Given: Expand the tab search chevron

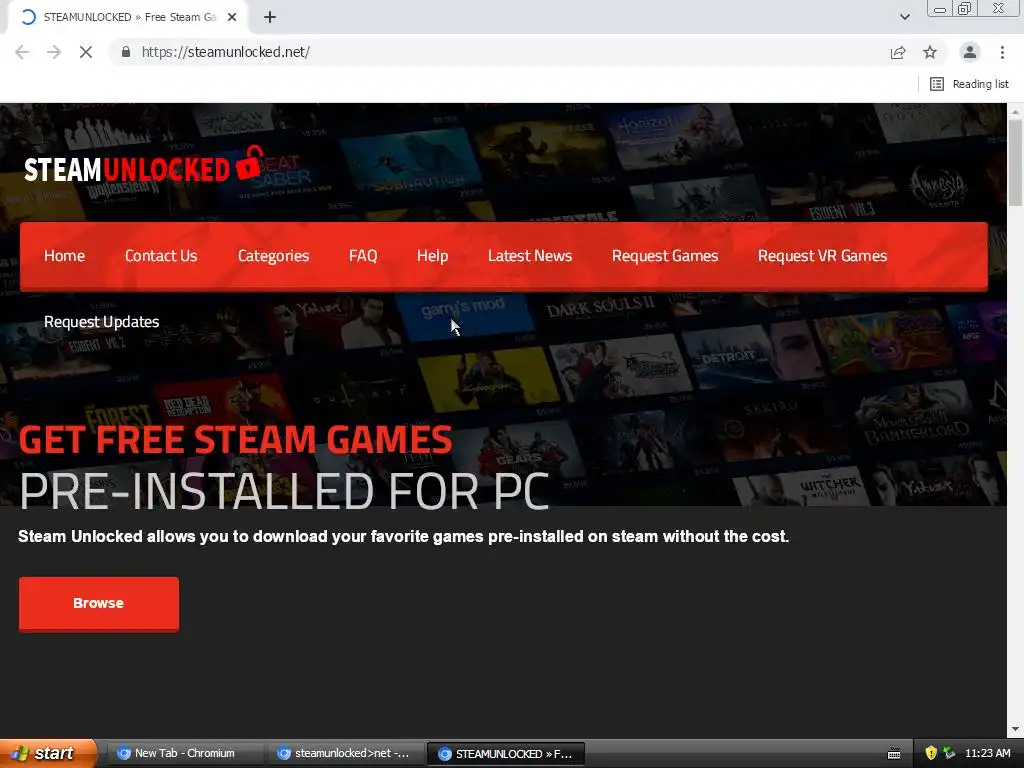Looking at the screenshot, I should pyautogui.click(x=904, y=17).
